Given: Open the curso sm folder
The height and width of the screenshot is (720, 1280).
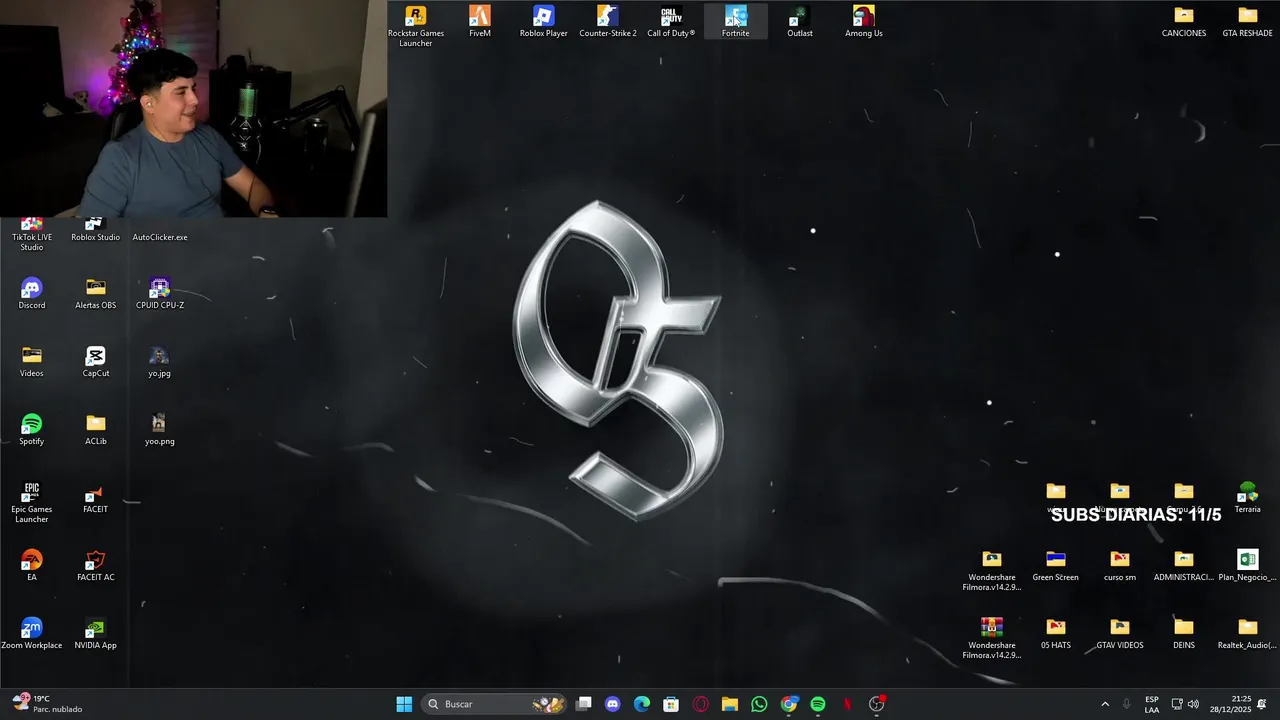Looking at the screenshot, I should point(1120,566).
